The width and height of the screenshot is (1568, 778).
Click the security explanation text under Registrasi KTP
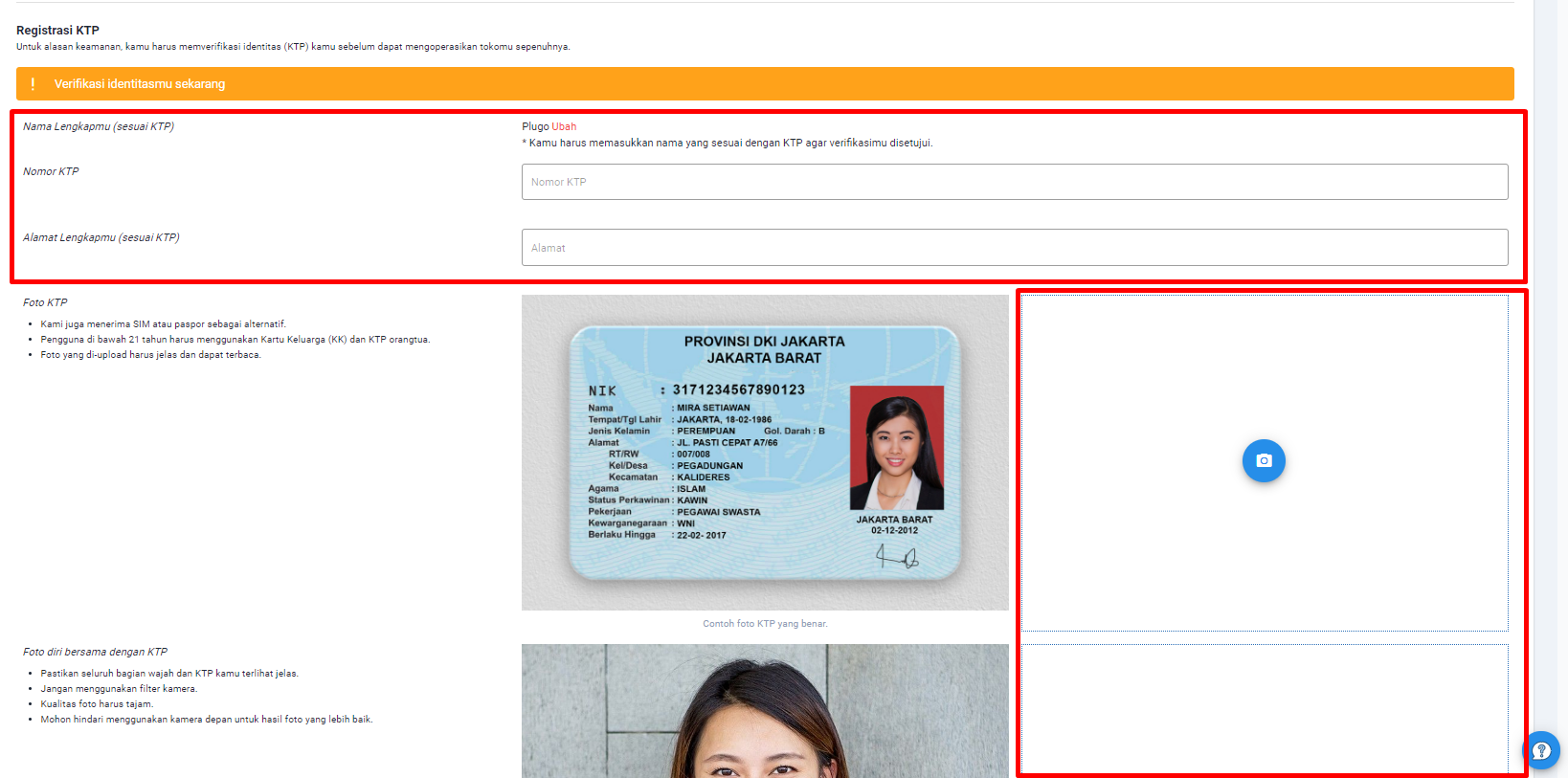293,47
